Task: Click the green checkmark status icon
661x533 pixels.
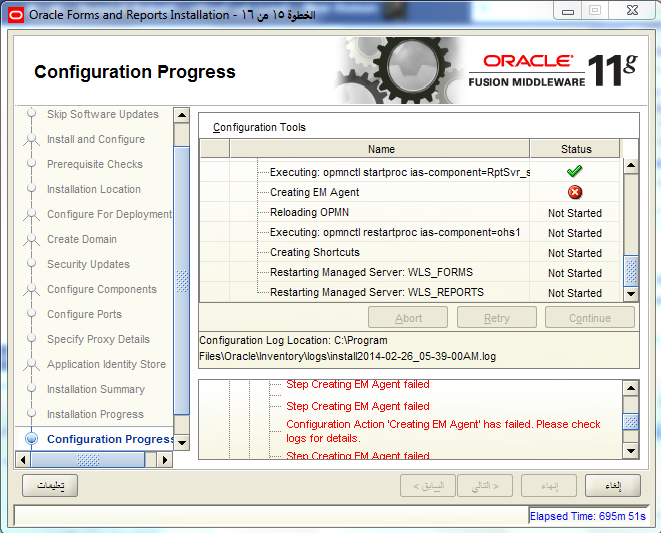Action: pyautogui.click(x=574, y=172)
